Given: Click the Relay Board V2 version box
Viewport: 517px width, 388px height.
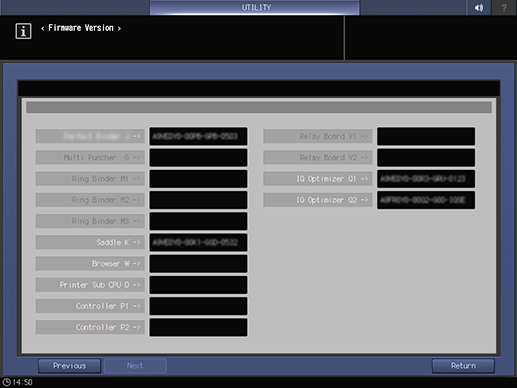Looking at the screenshot, I should point(426,157).
